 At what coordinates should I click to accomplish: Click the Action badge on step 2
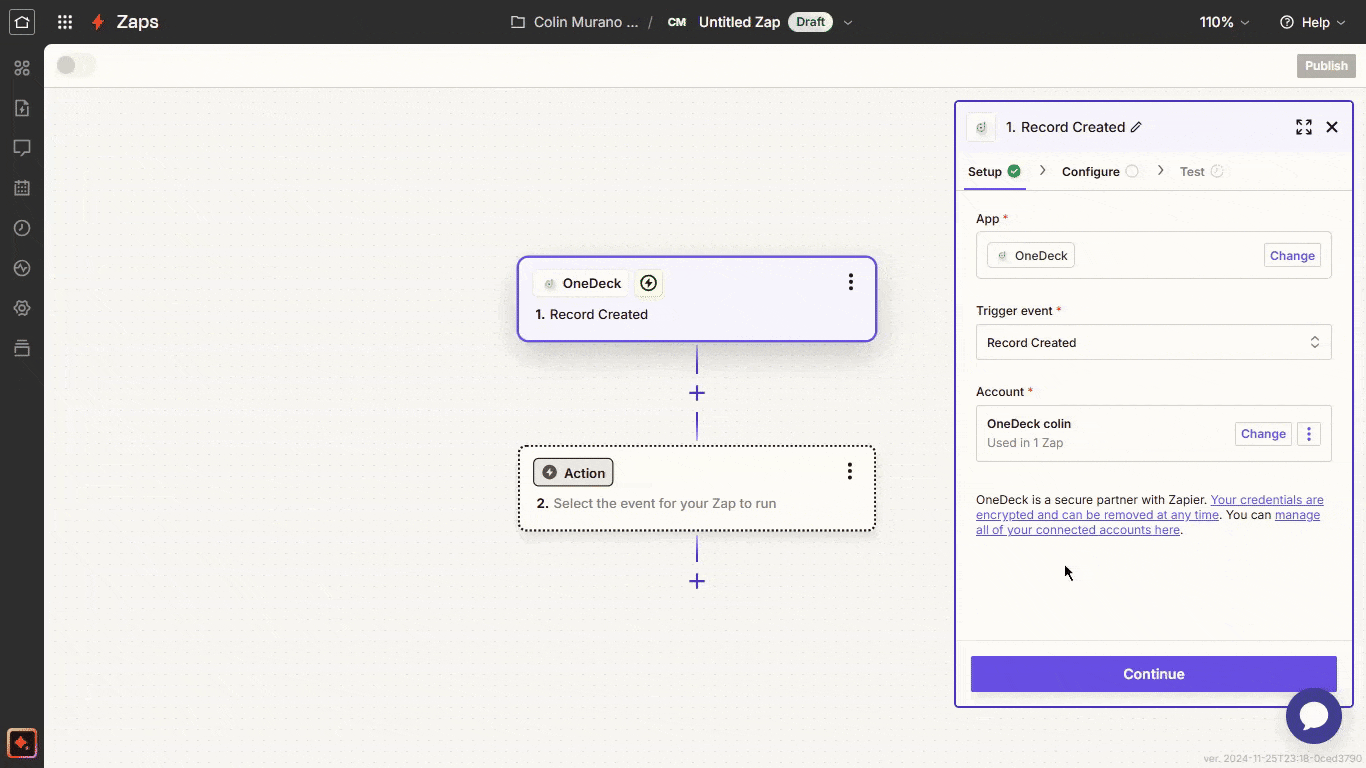573,473
